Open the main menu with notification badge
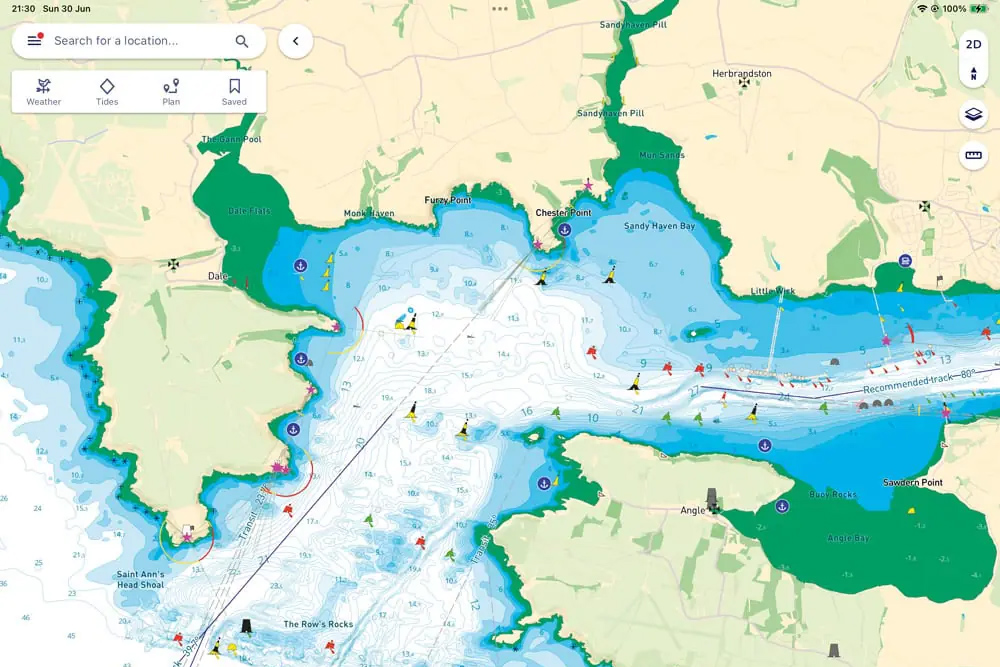 (x=33, y=41)
